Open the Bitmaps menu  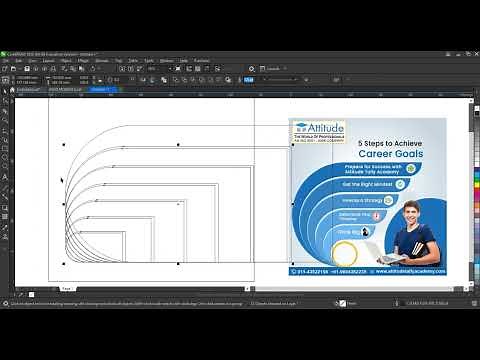pyautogui.click(x=102, y=61)
